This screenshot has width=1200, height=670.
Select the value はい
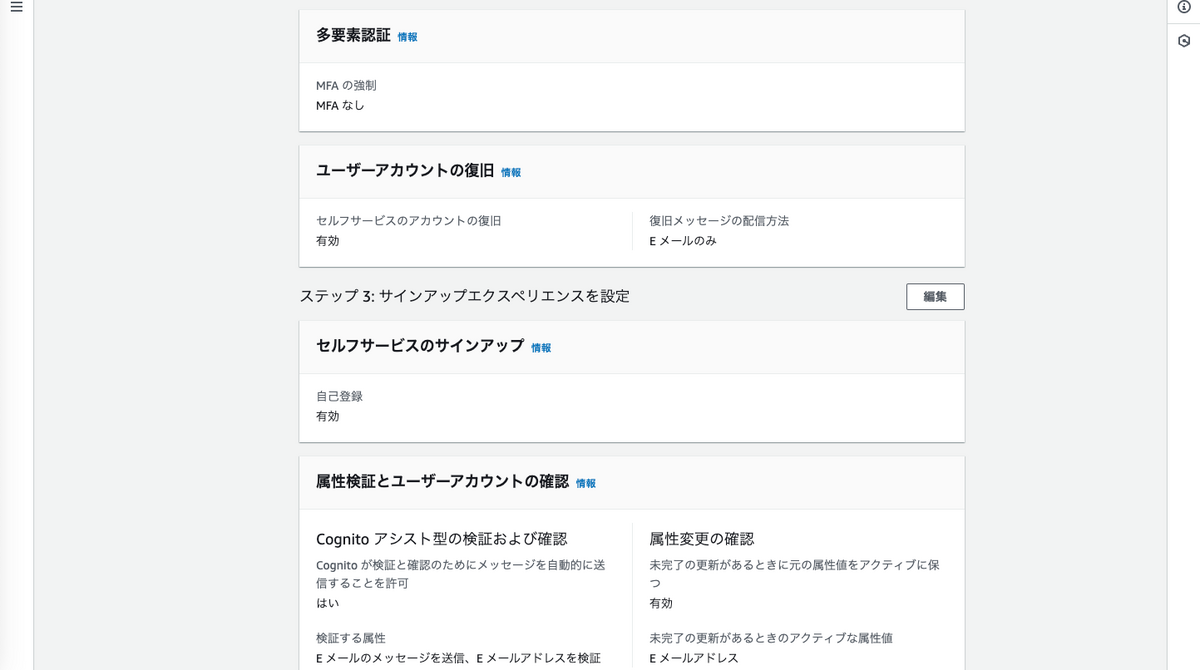coord(328,603)
